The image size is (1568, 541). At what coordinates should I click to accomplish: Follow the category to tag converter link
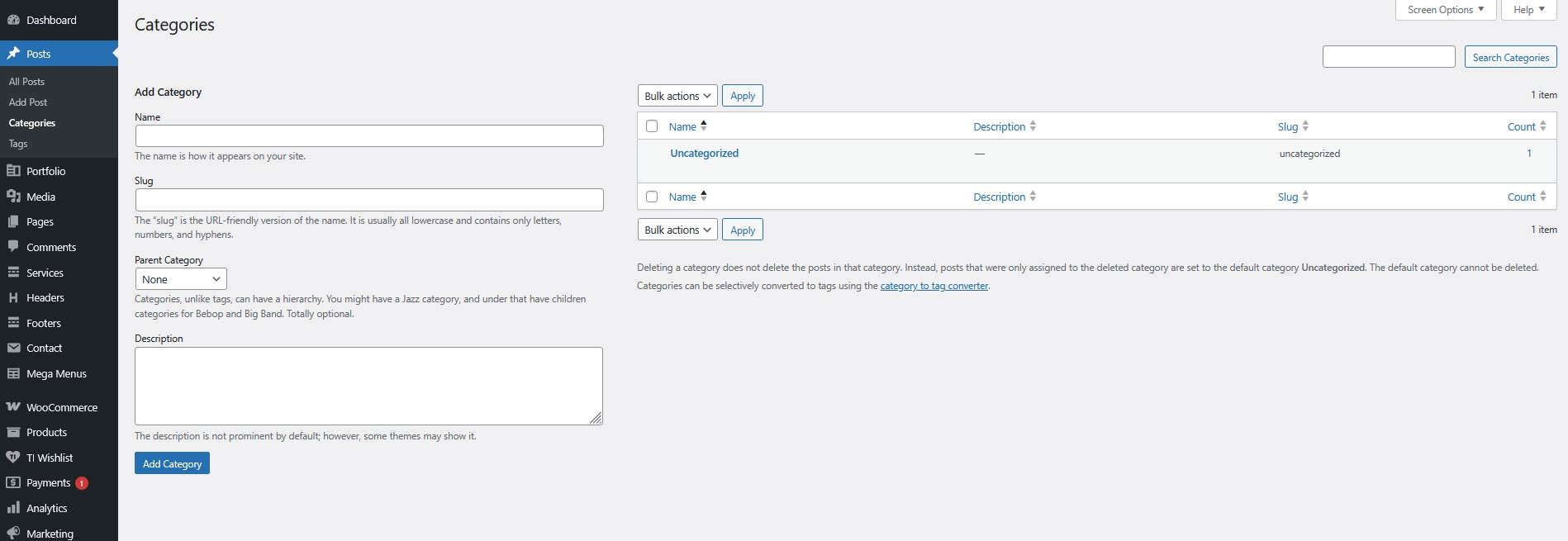pyautogui.click(x=934, y=286)
